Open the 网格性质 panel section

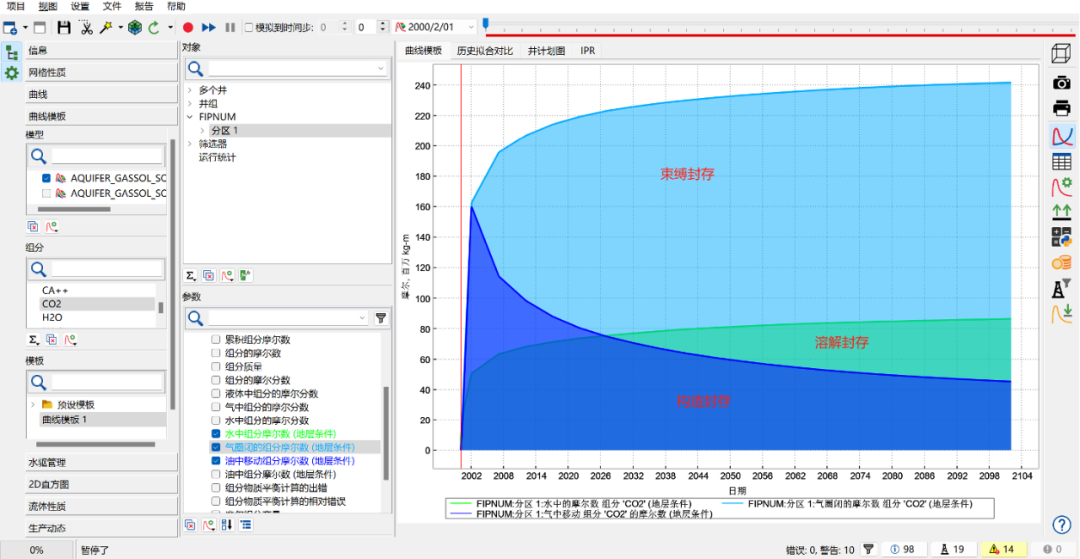click(x=101, y=72)
